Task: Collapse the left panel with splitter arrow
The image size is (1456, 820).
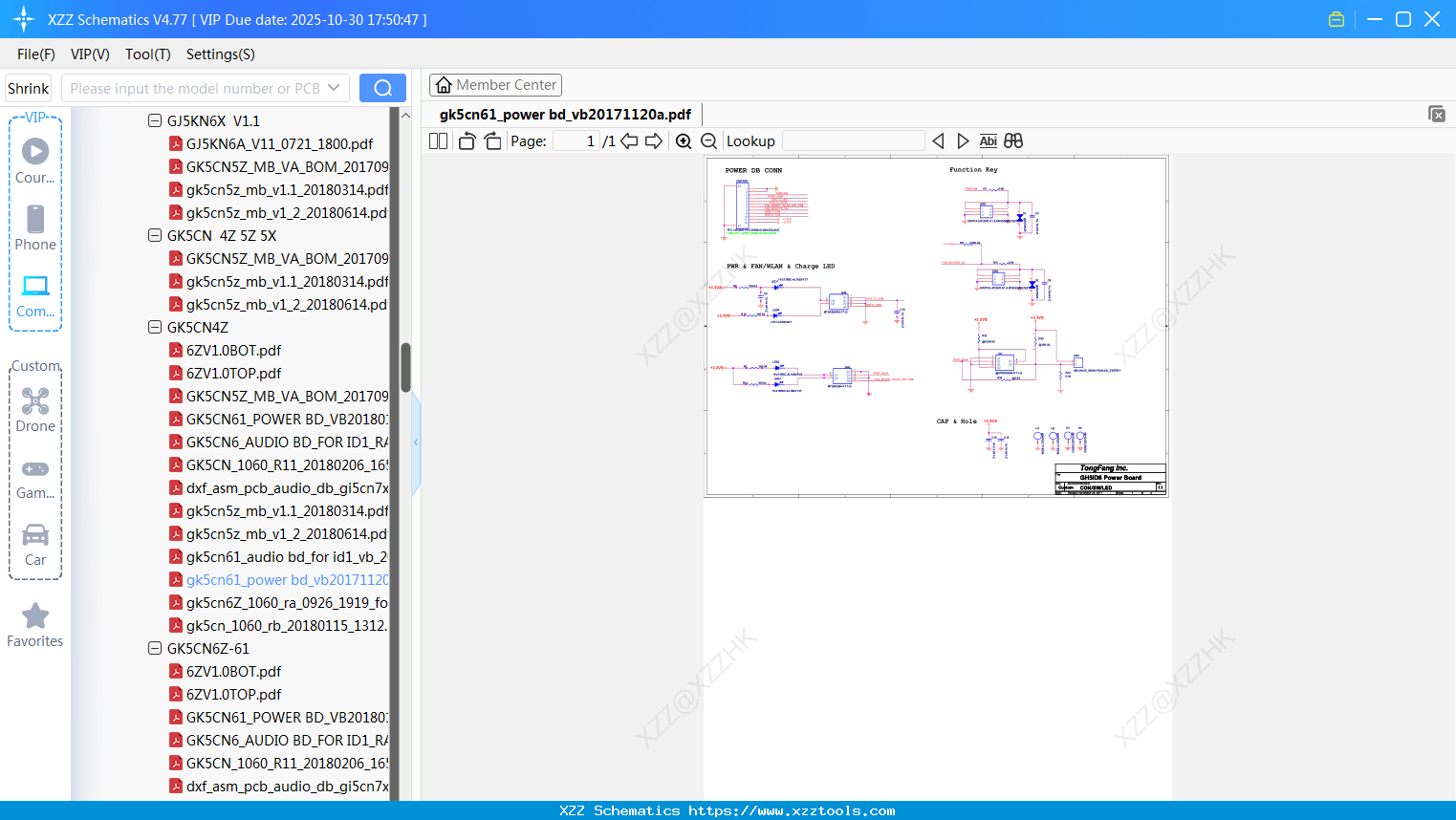Action: [x=416, y=442]
